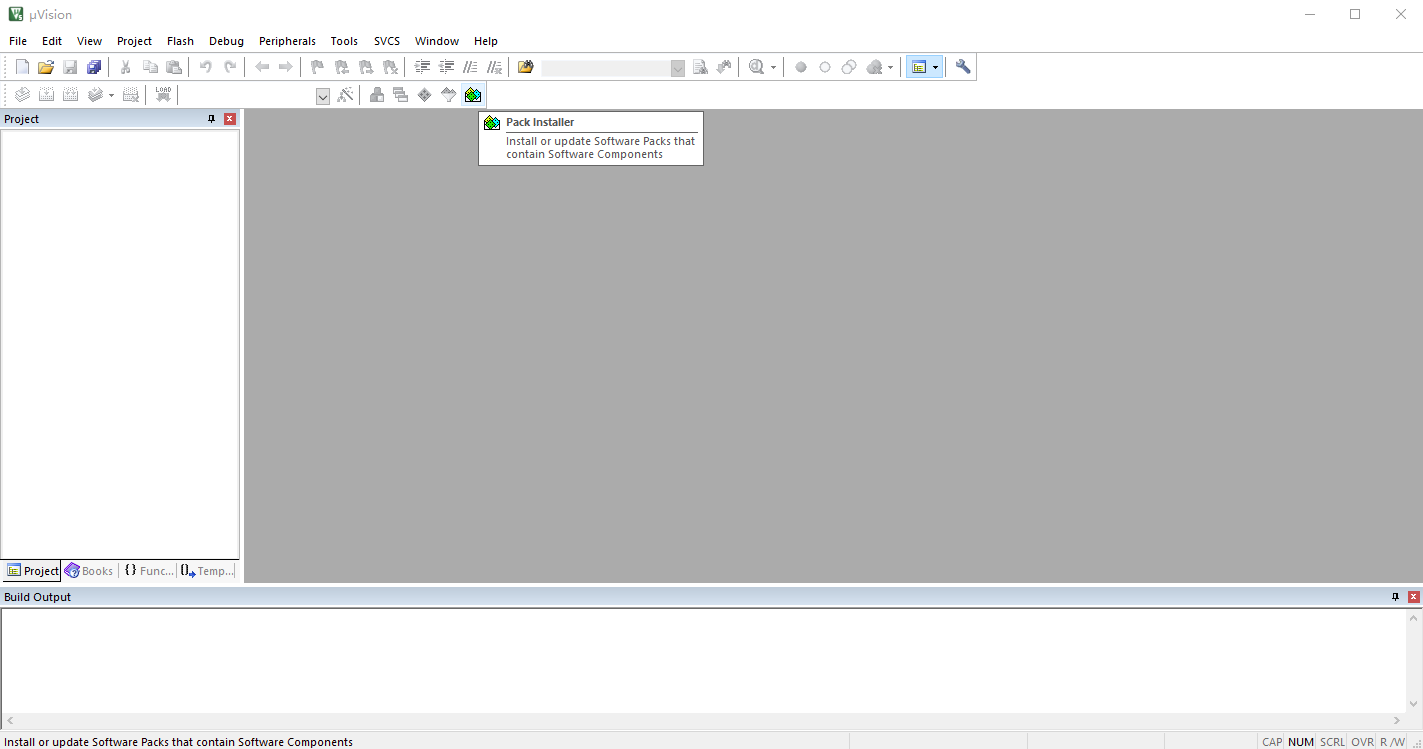The image size is (1423, 749).
Task: Open the Flash menu
Action: click(x=180, y=41)
